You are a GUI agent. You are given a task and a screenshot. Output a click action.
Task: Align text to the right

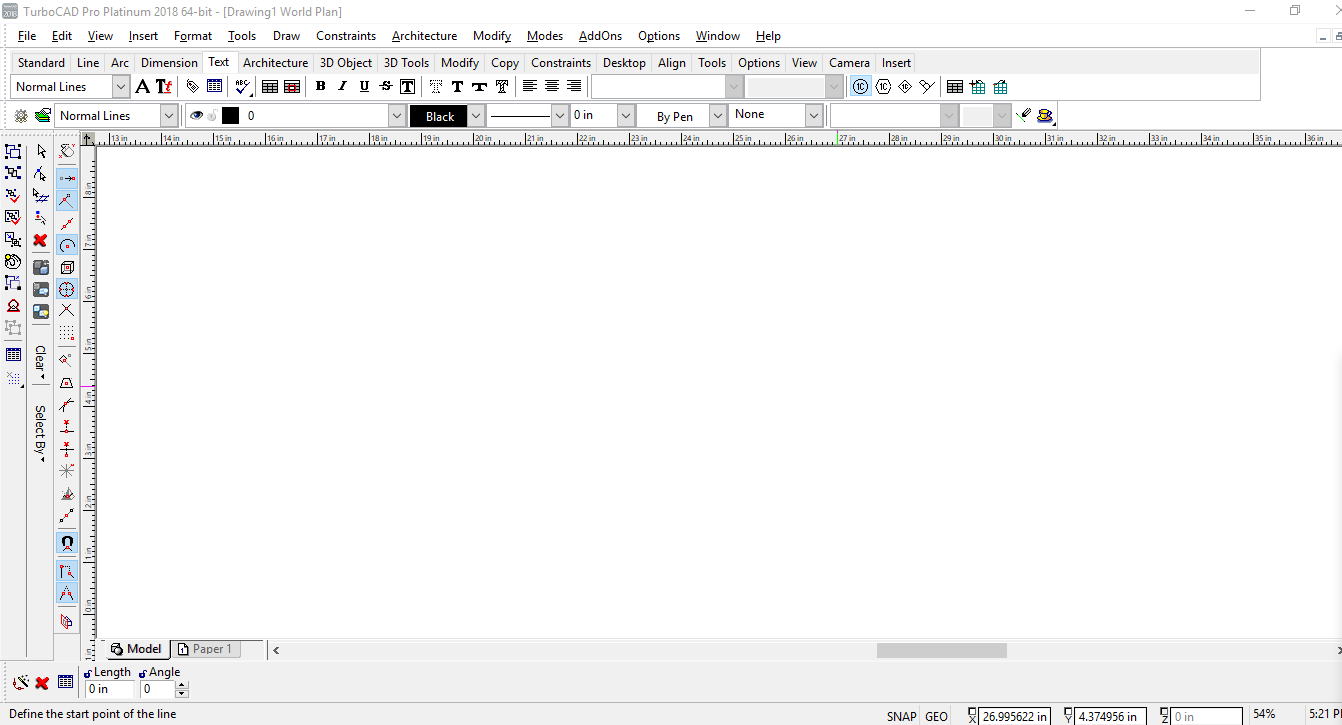click(x=574, y=87)
